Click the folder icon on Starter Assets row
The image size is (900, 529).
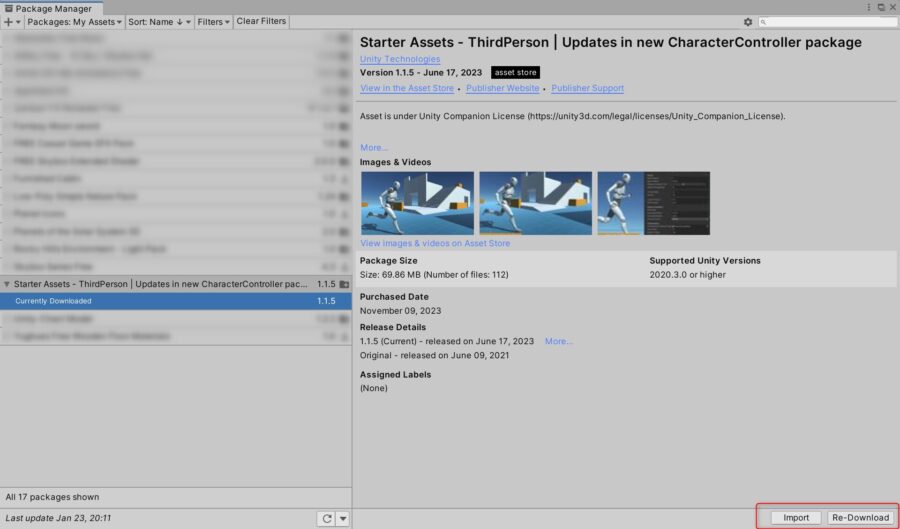344,284
